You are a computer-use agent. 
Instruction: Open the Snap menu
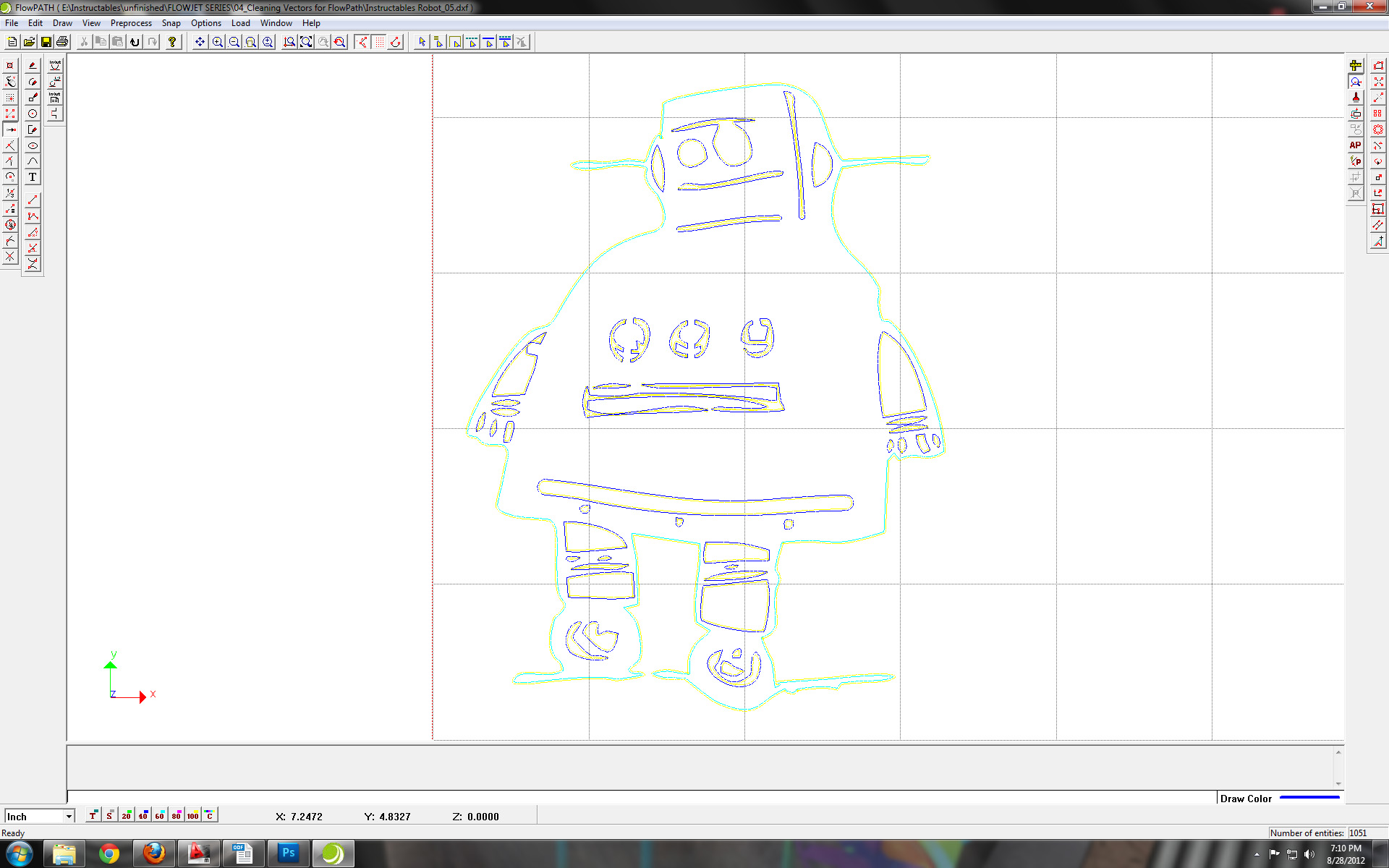[171, 23]
